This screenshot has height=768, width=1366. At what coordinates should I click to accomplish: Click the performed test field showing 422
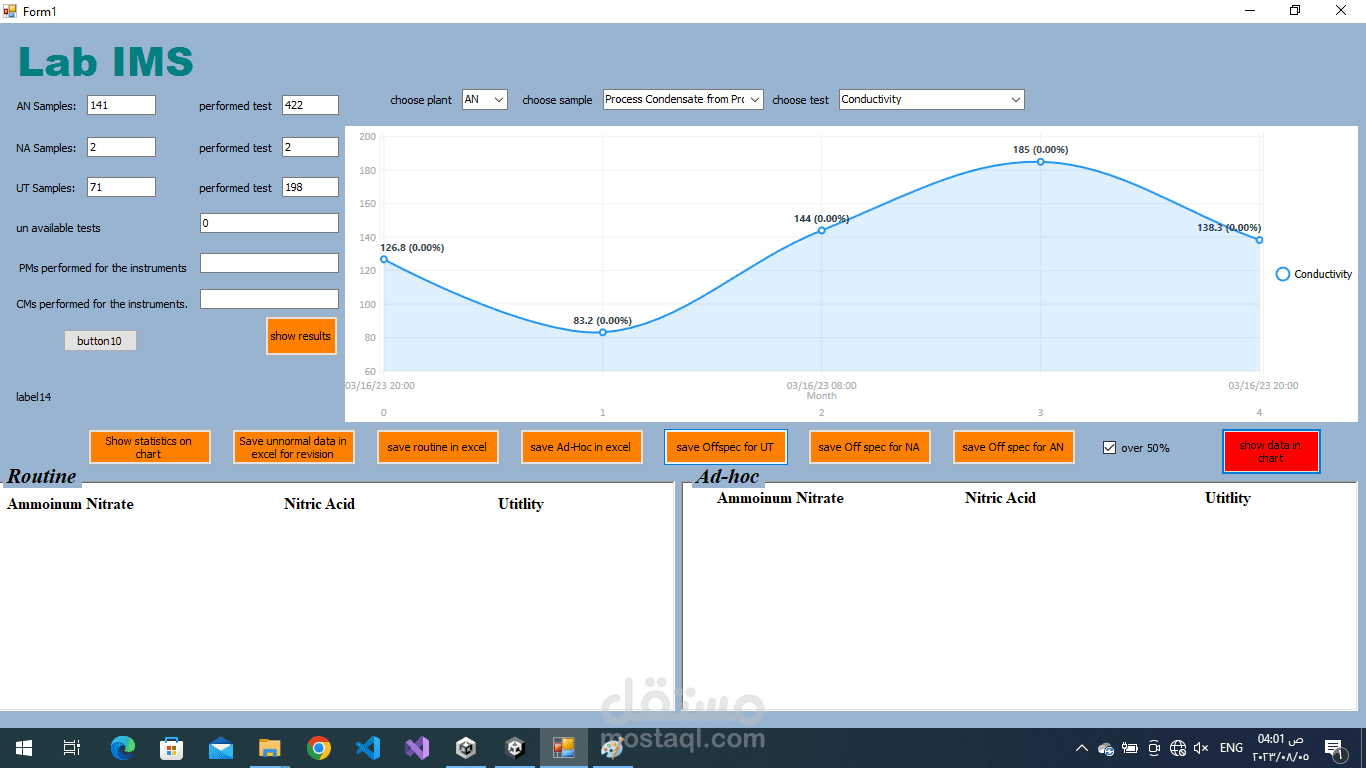click(x=310, y=105)
